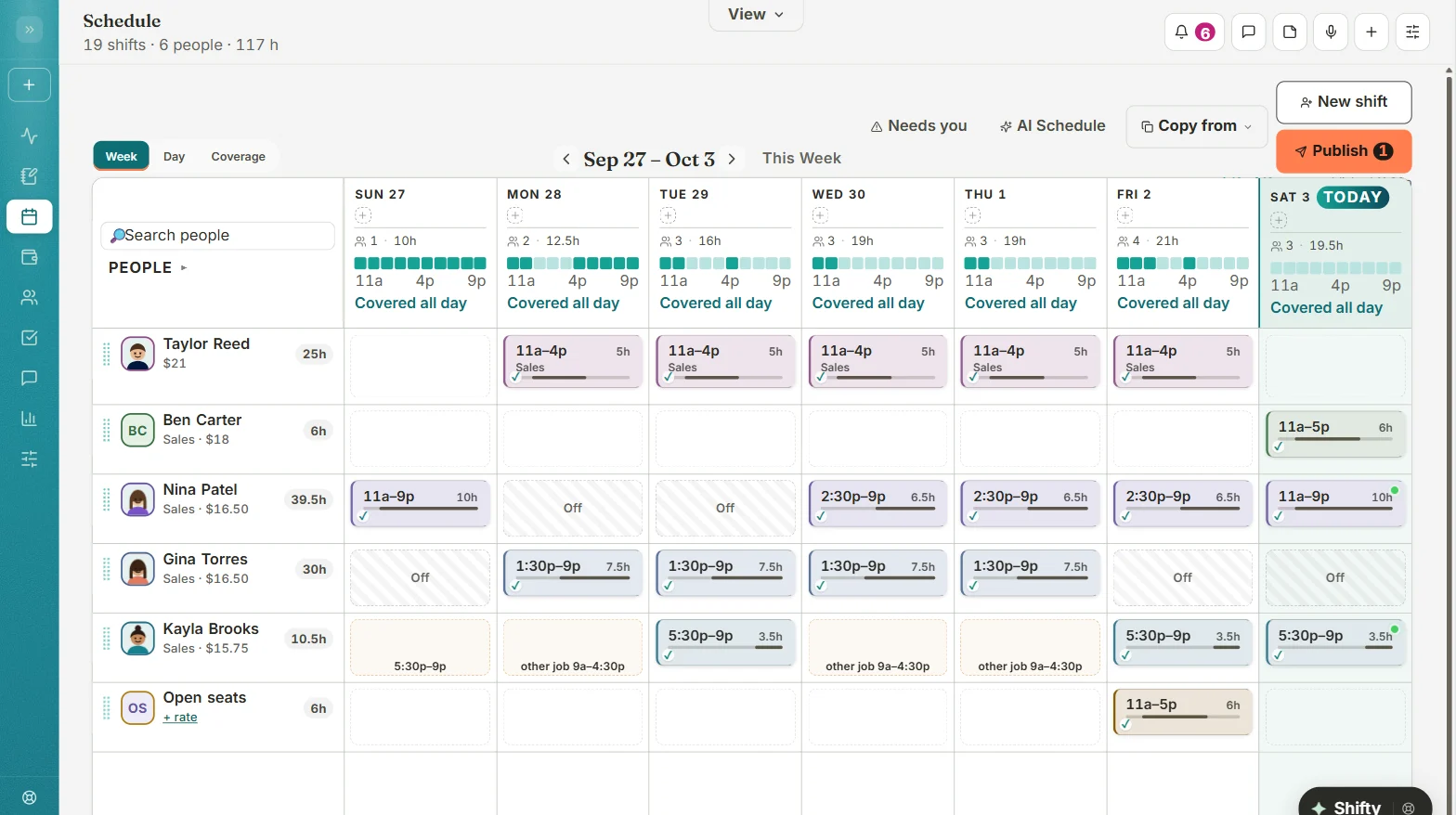
Task: Toggle checkmark on Kayla Brooks Tuesday 5:30p–9p shift
Action: coord(669,655)
